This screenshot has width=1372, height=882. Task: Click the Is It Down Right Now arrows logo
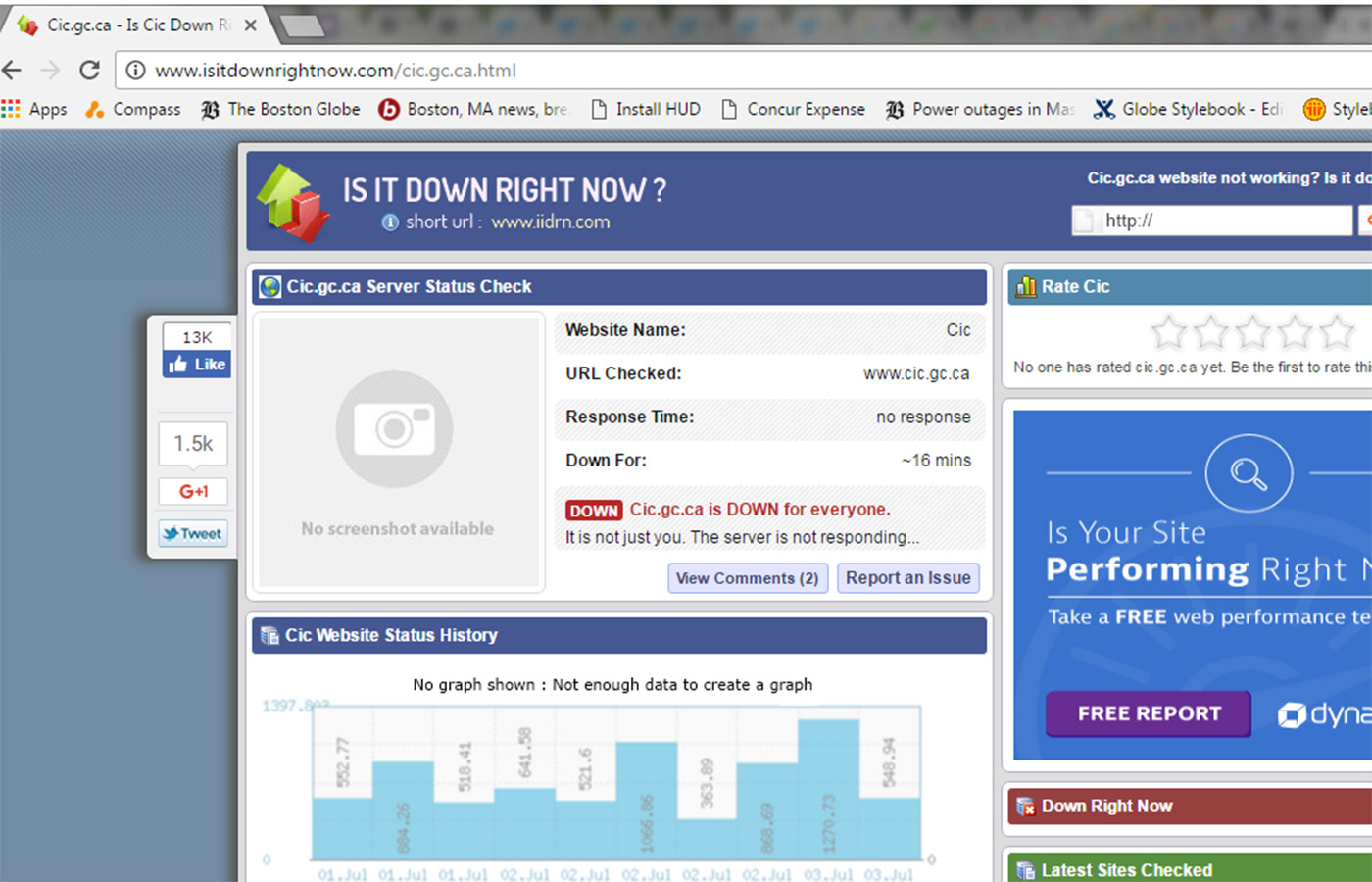pyautogui.click(x=292, y=203)
